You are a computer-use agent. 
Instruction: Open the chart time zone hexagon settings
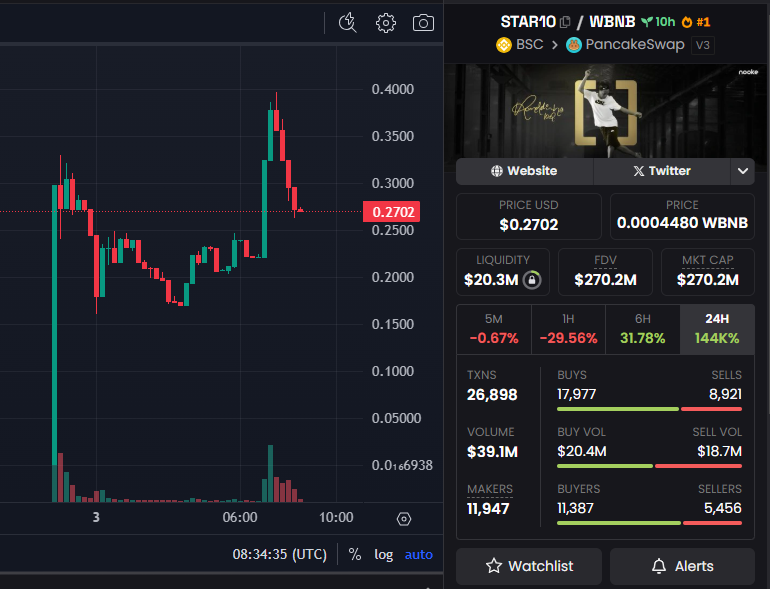tap(404, 518)
